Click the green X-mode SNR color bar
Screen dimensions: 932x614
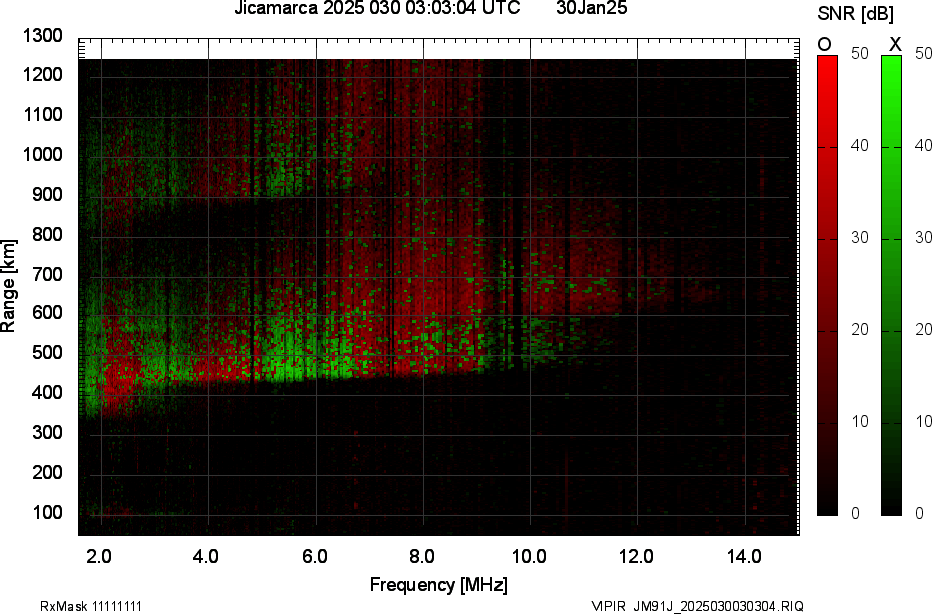pyautogui.click(x=891, y=285)
